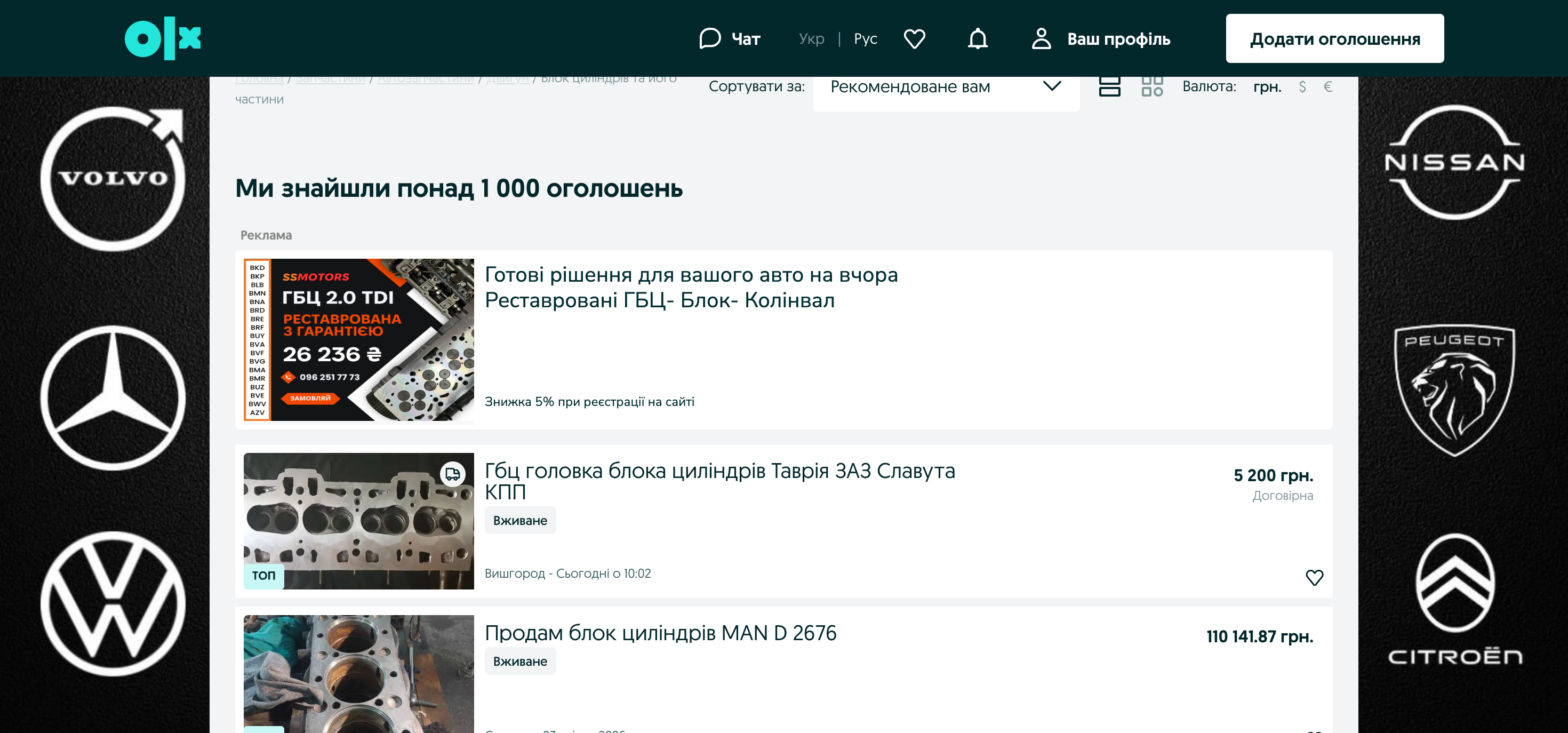
Task: Open favorites heart in the header
Action: click(x=914, y=38)
